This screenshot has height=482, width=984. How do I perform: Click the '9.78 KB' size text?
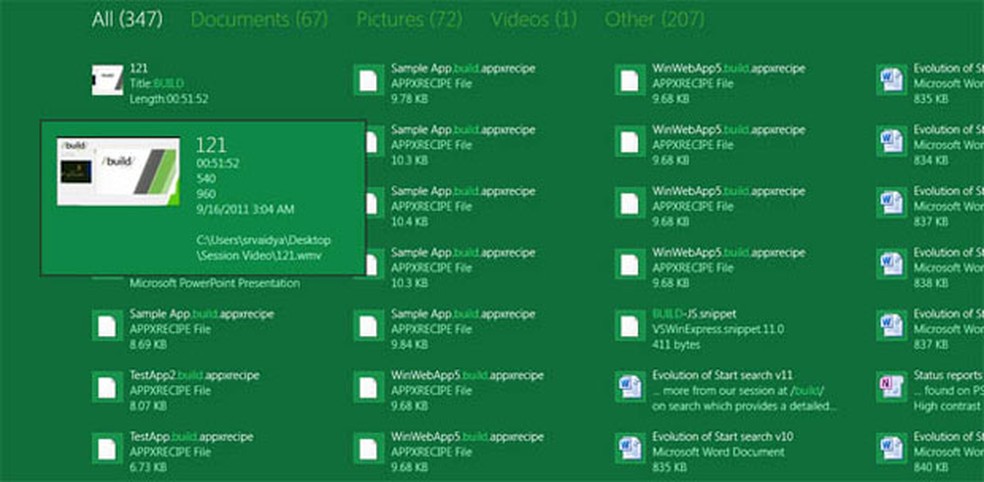(410, 99)
